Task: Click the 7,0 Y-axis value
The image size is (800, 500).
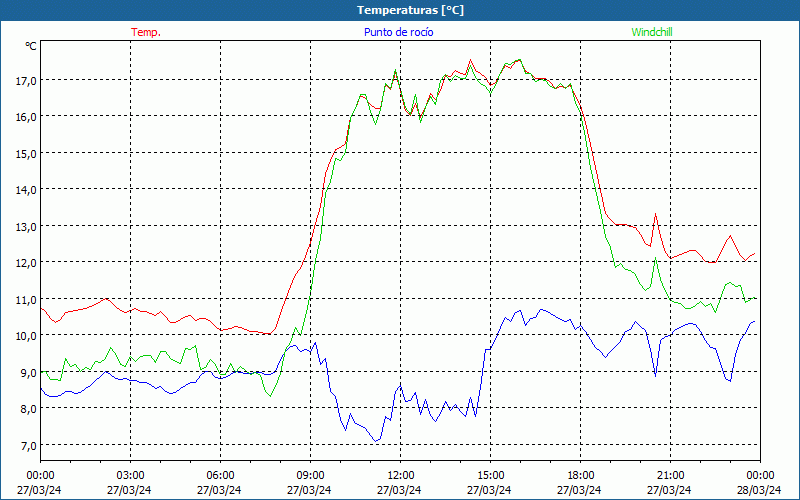Action: coord(29,445)
